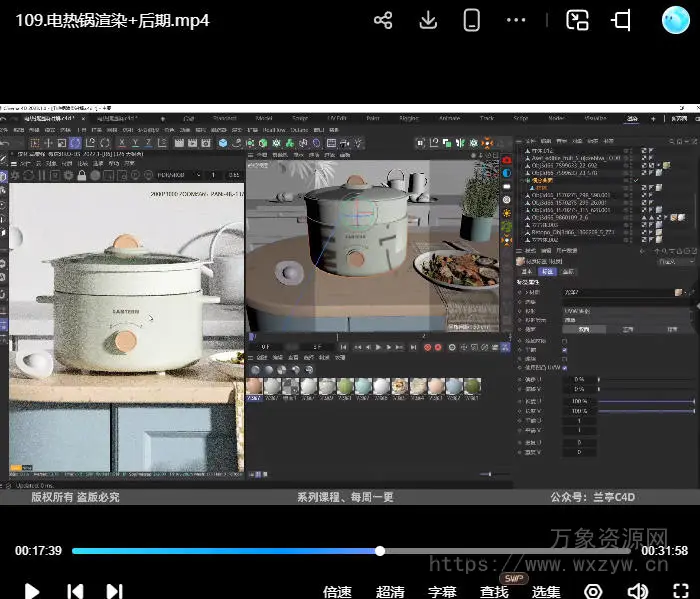Open the user avatar profile
Screen dimensions: 700x599
(x=677, y=20)
